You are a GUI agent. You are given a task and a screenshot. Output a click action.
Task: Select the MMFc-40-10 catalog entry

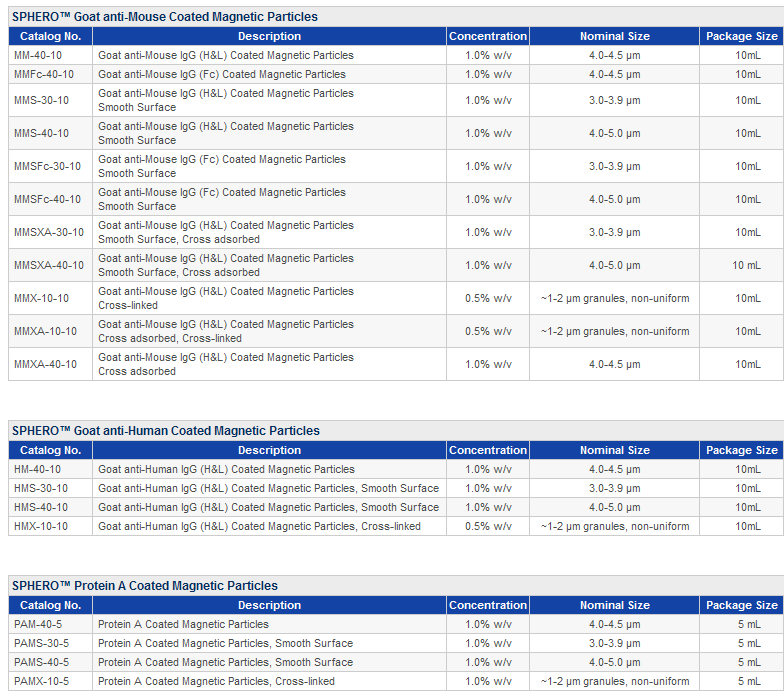point(44,74)
